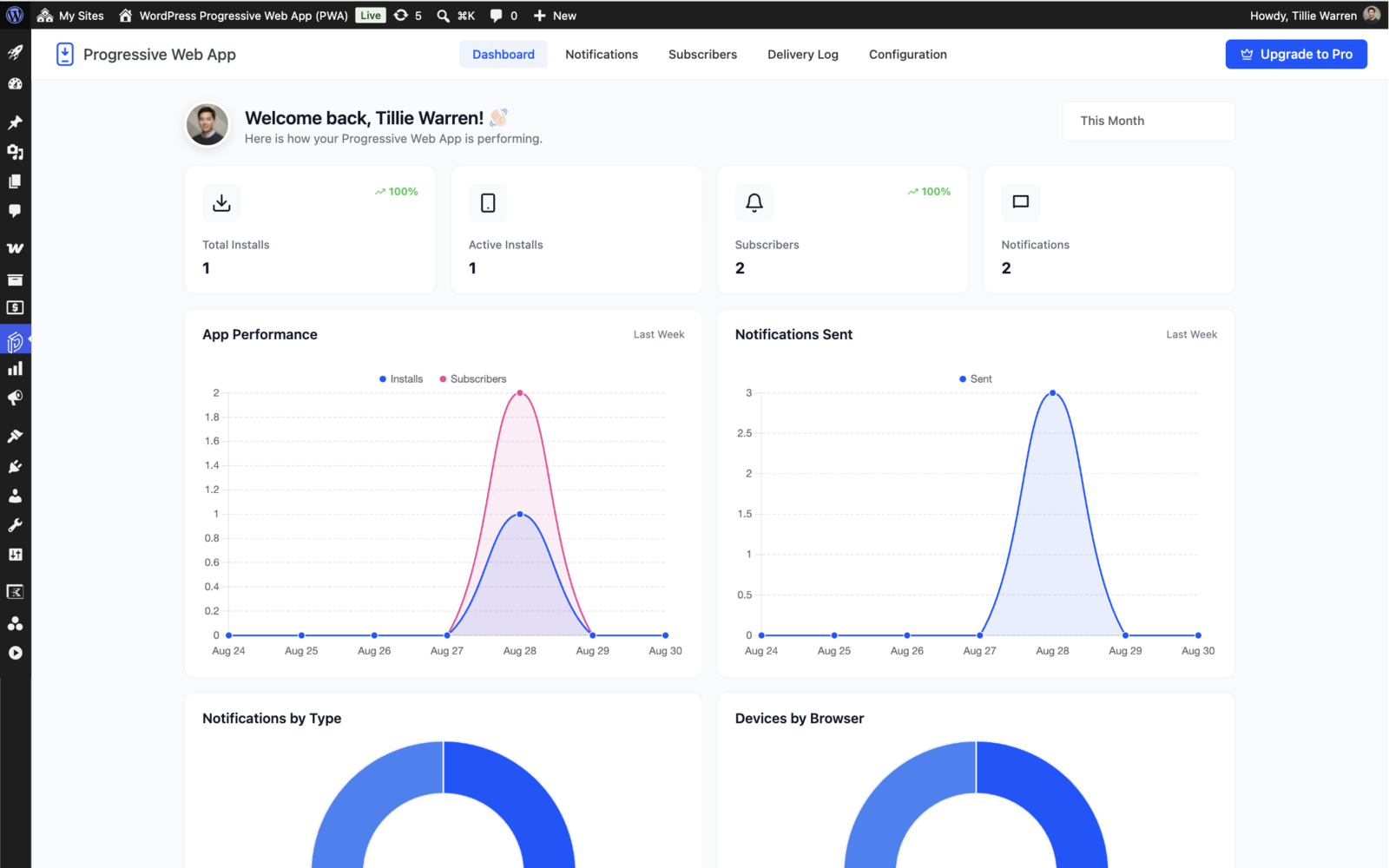Open the This Month period dropdown

point(1149,121)
